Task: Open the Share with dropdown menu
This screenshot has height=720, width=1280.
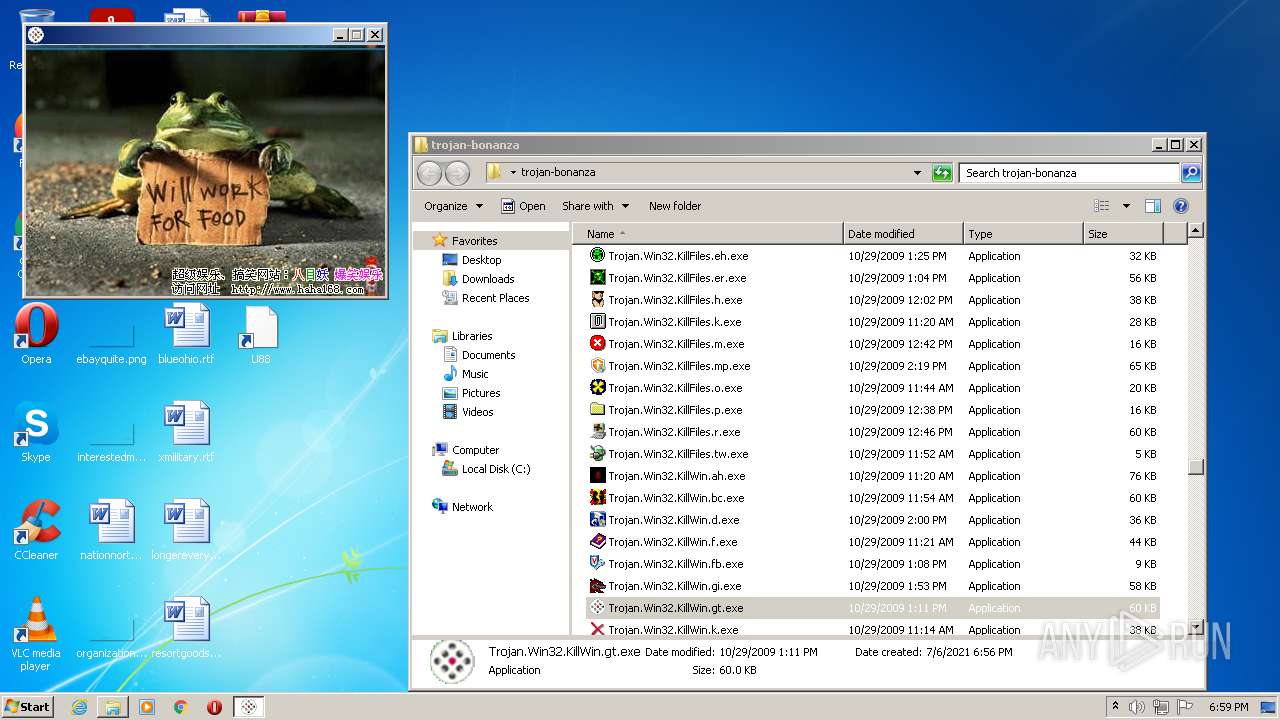Action: pos(595,206)
